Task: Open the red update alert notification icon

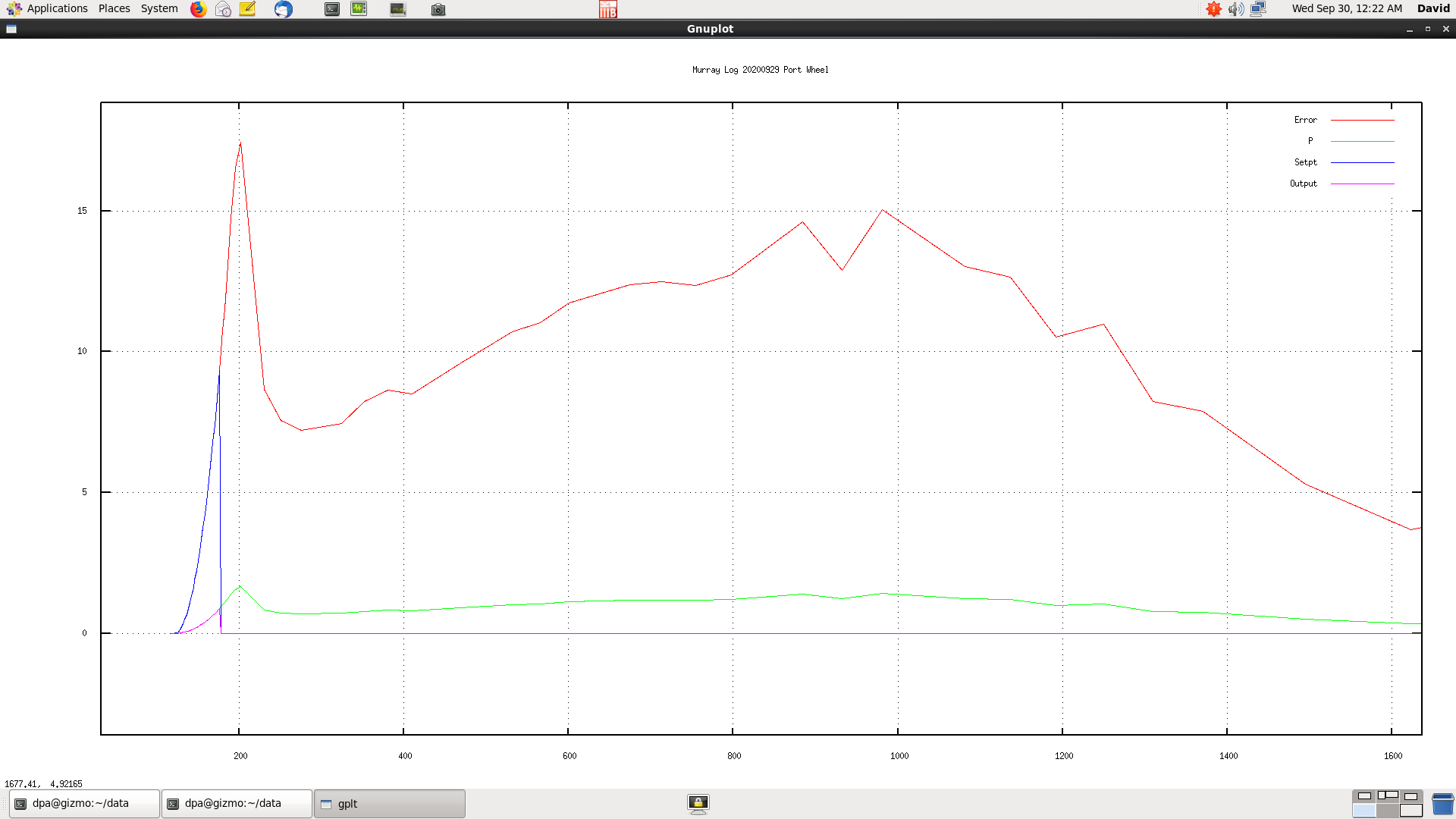Action: click(x=1214, y=9)
